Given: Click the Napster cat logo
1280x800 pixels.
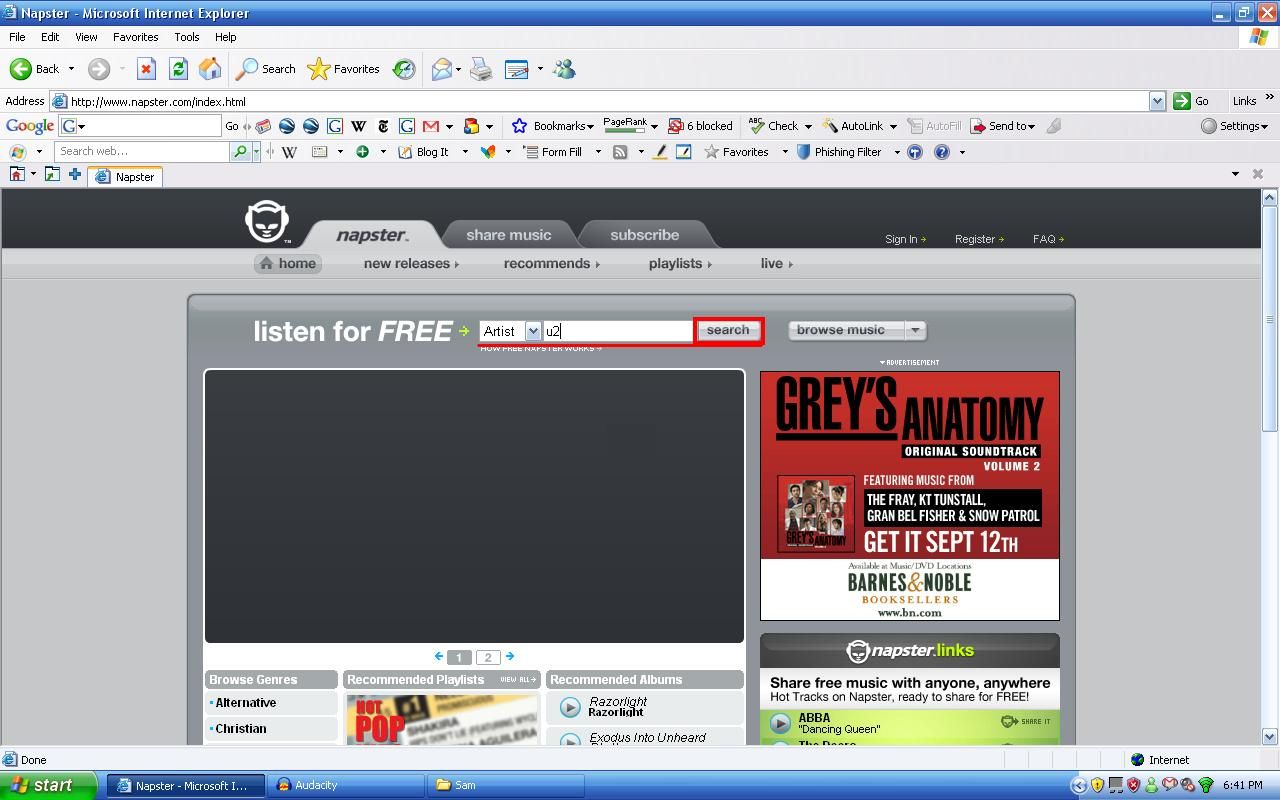Looking at the screenshot, I should coord(267,222).
